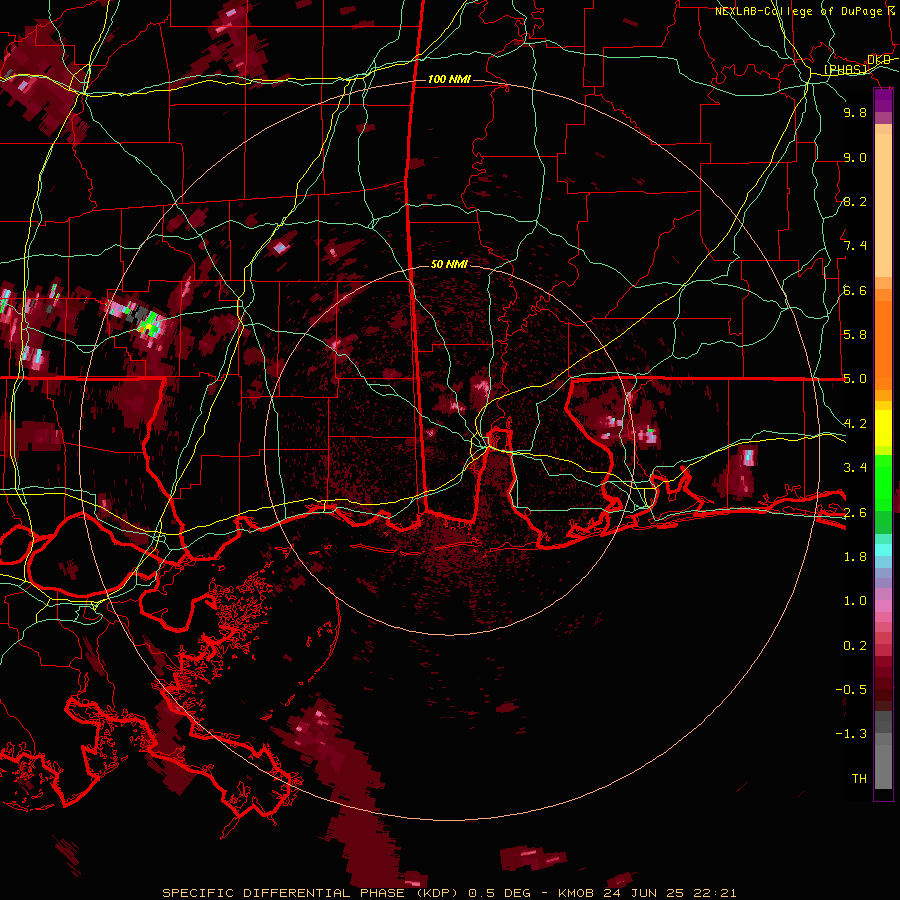Click the 9.0 color scale label

click(855, 157)
